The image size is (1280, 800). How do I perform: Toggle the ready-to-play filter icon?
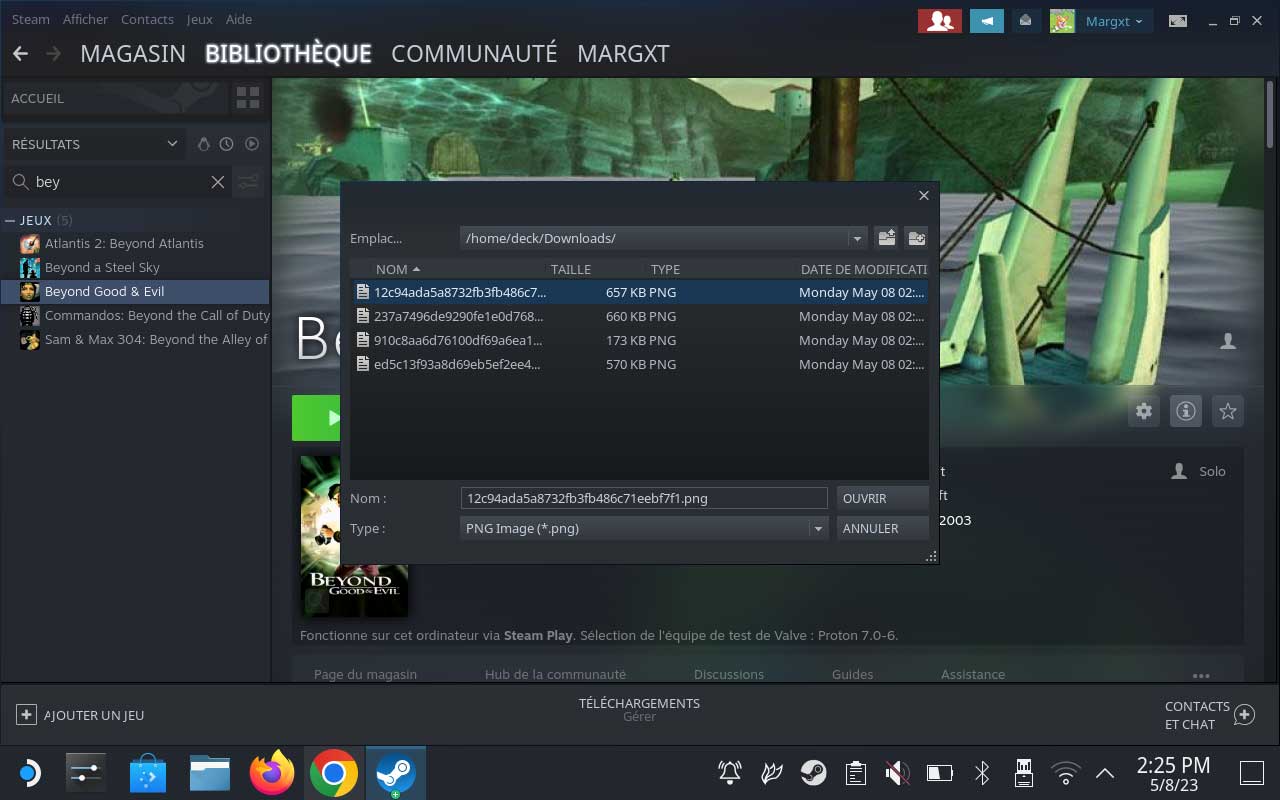(x=252, y=144)
